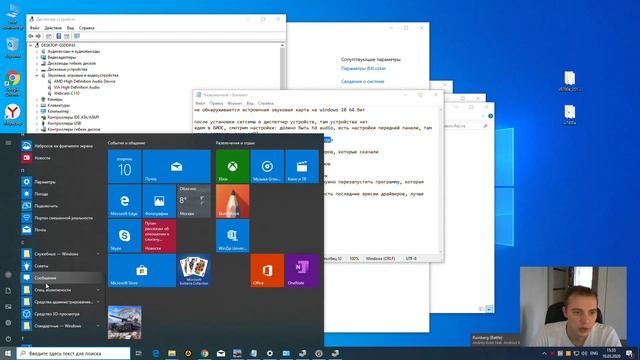Open Подключить (Connect) app
Screen dimensions: 640x360
tap(61, 206)
